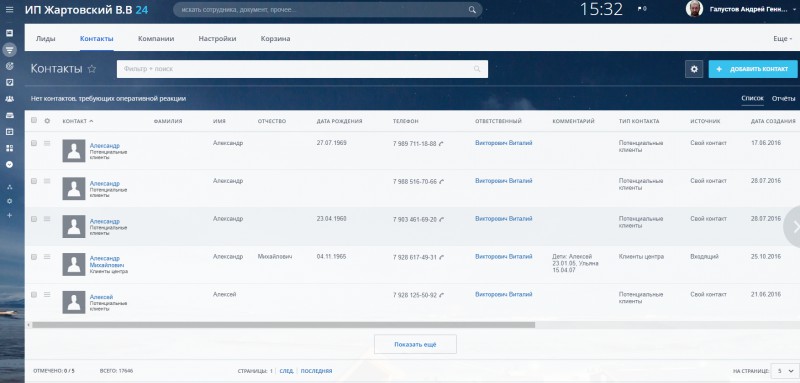Call number 7 988 516-70-66 handset icon
The width and height of the screenshot is (800, 383).
tap(441, 182)
